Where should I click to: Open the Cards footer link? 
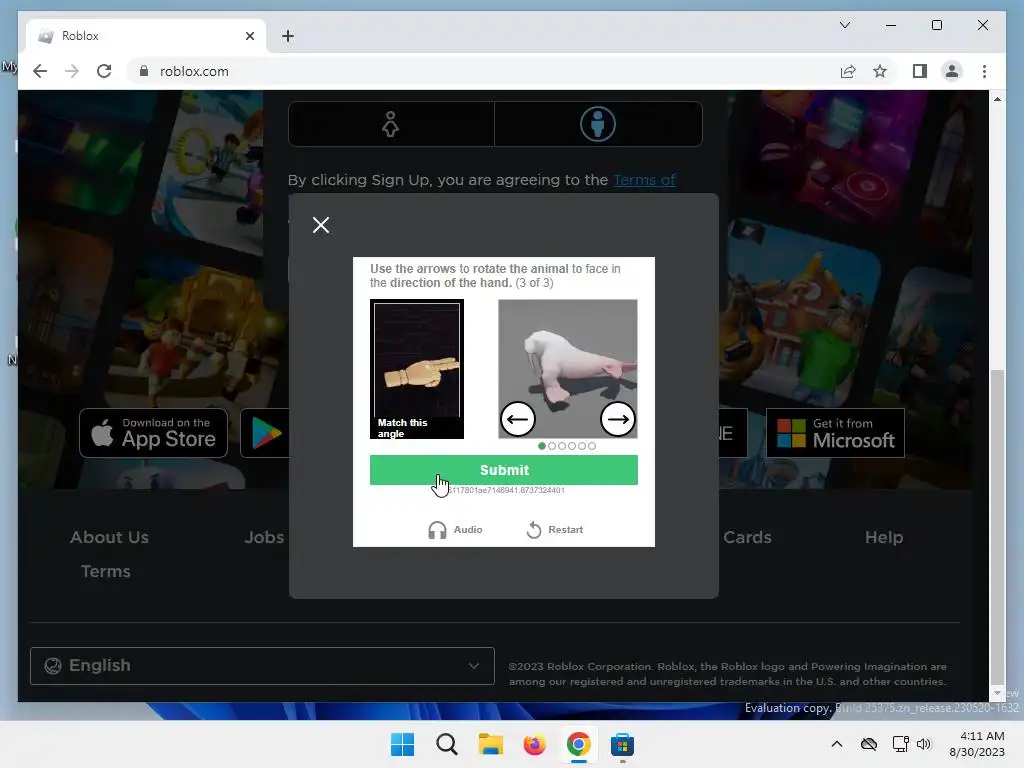(747, 537)
